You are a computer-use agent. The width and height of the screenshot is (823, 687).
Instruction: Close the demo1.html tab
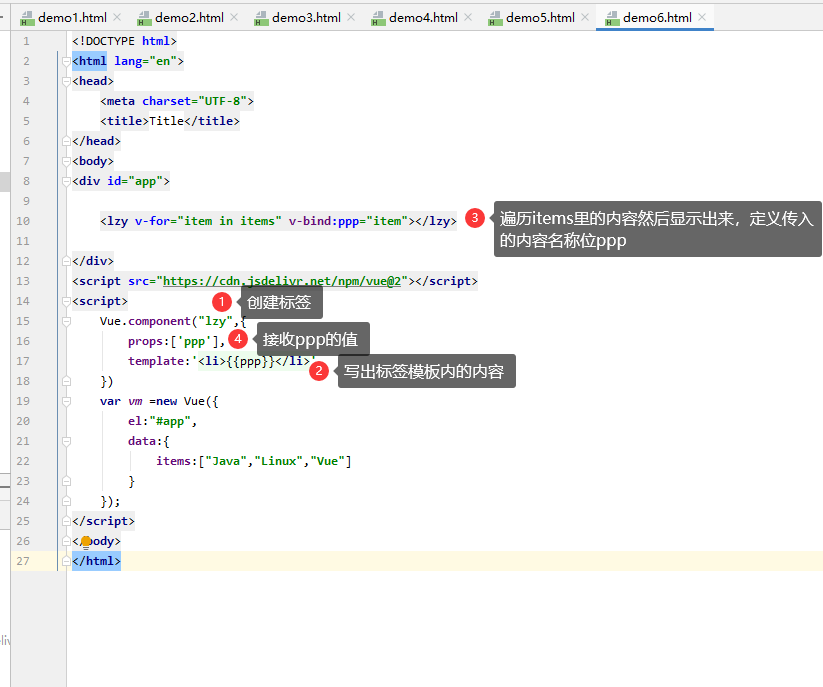point(117,17)
